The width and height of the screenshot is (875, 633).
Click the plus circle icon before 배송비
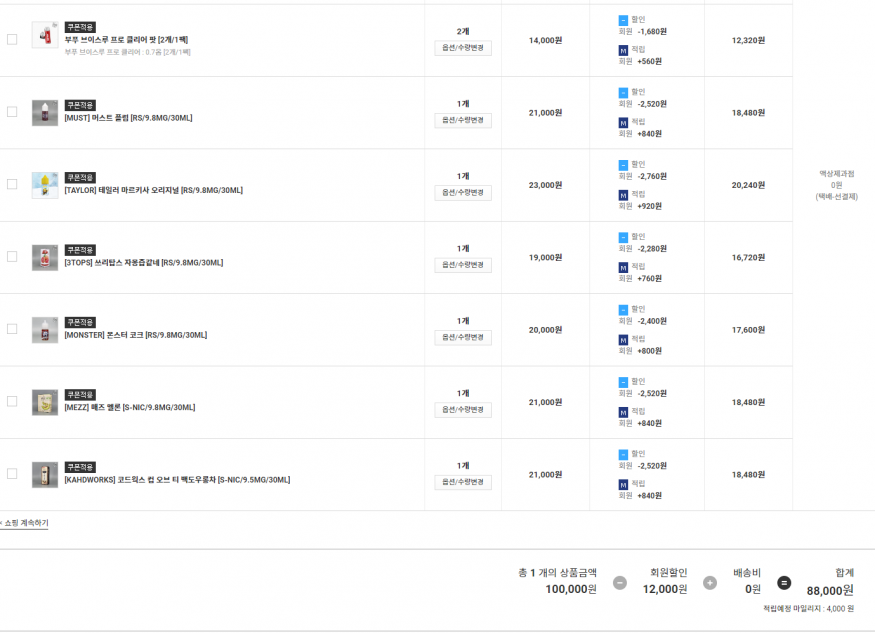(x=710, y=583)
